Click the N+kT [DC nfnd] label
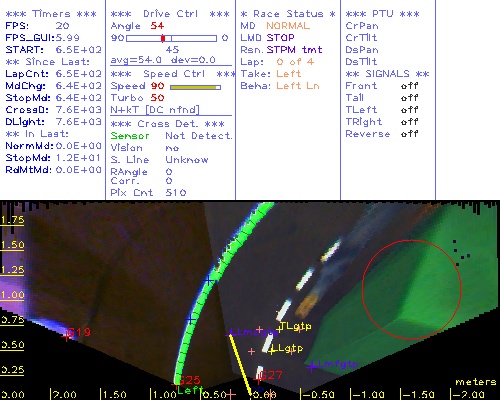500x400 pixels. 155,110
